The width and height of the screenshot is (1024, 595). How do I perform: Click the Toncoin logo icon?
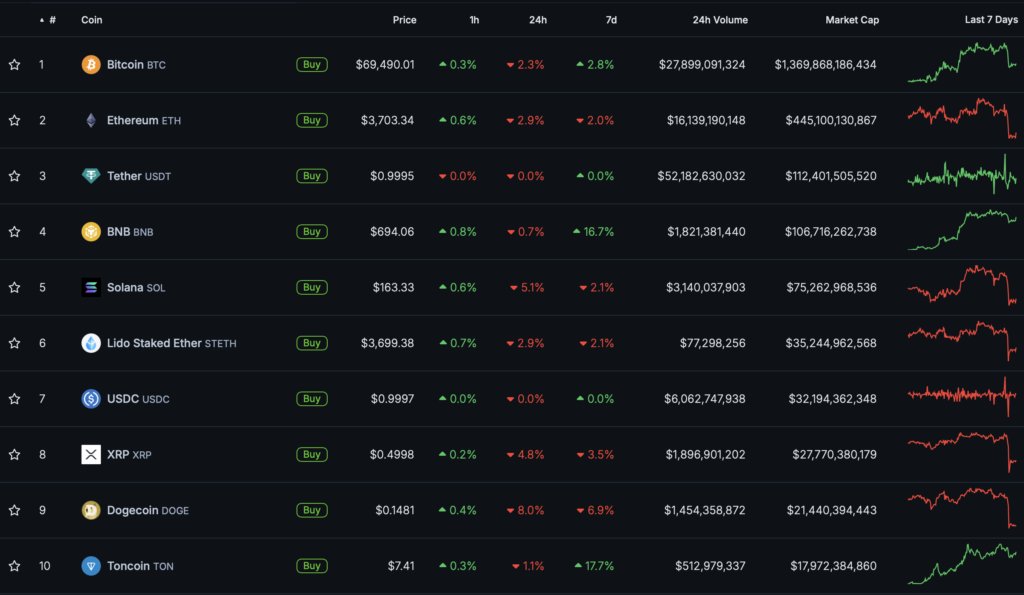click(x=91, y=566)
